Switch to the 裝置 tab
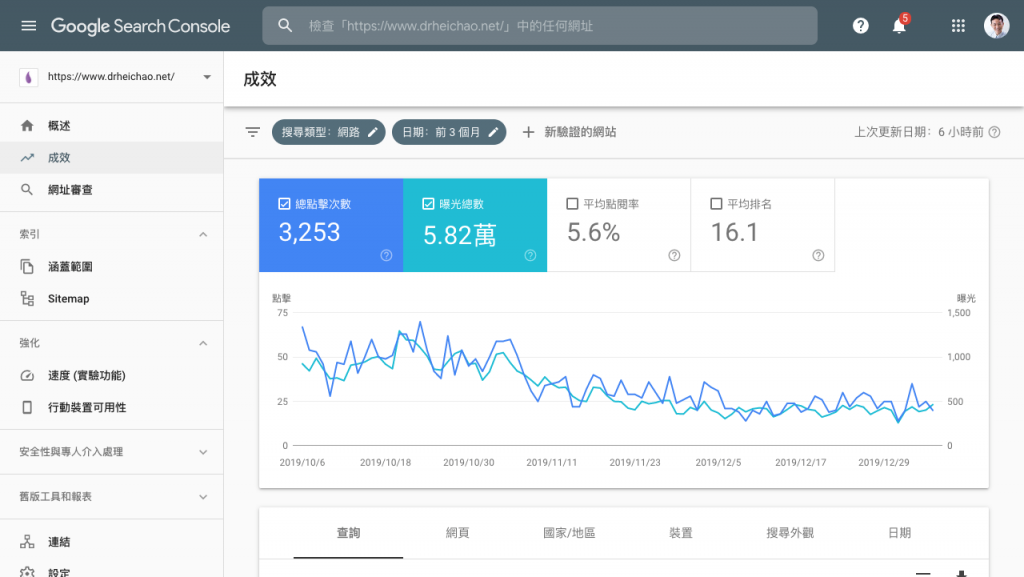Viewport: 1024px width, 577px height. [680, 533]
